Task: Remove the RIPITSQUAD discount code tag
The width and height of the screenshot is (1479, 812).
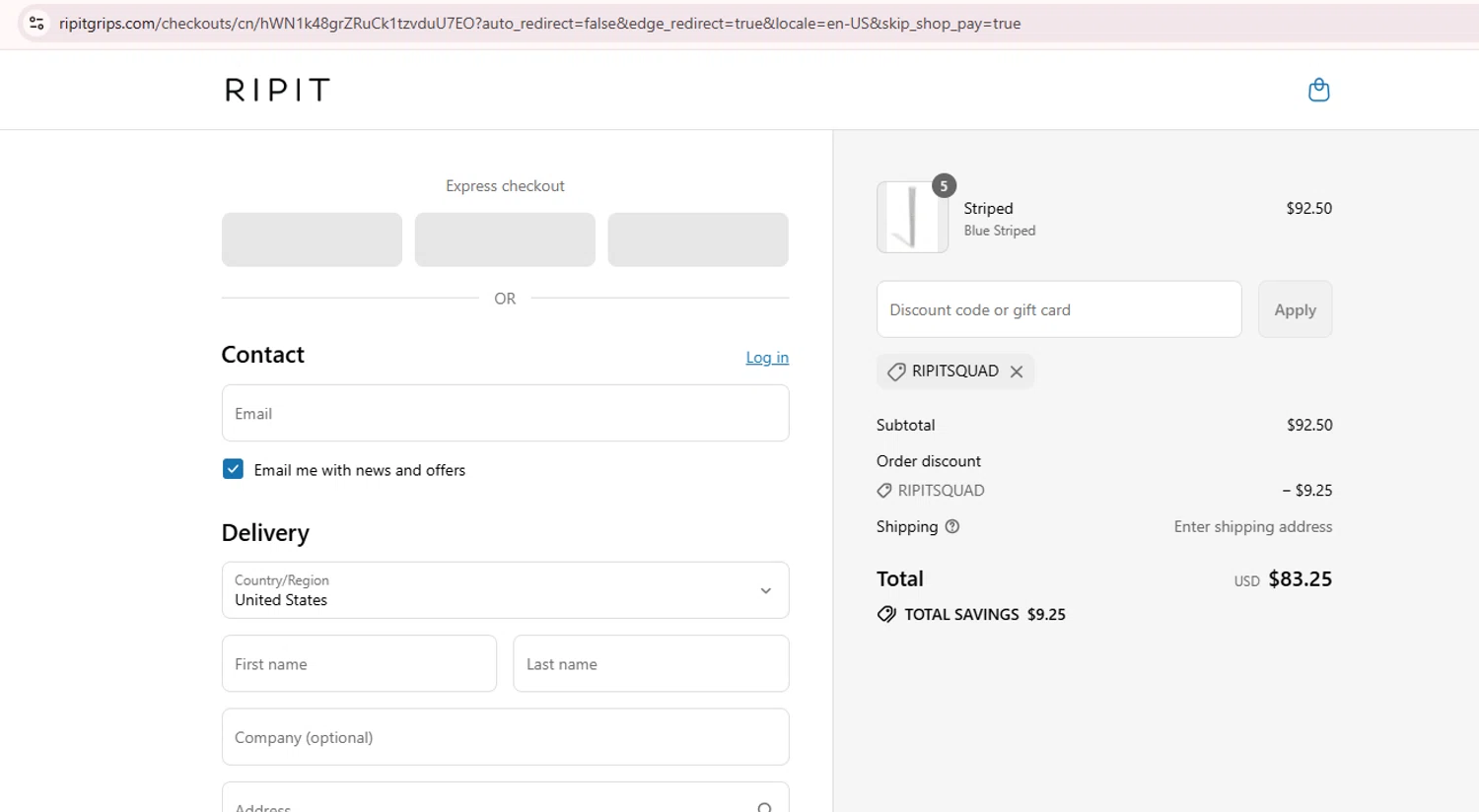Action: [x=1017, y=372]
